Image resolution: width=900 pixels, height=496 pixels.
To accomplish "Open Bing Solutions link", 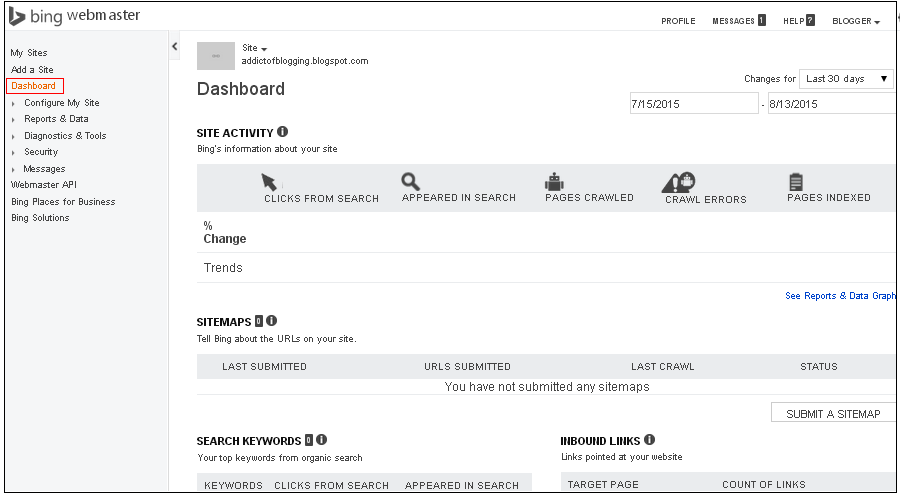I will 40,218.
